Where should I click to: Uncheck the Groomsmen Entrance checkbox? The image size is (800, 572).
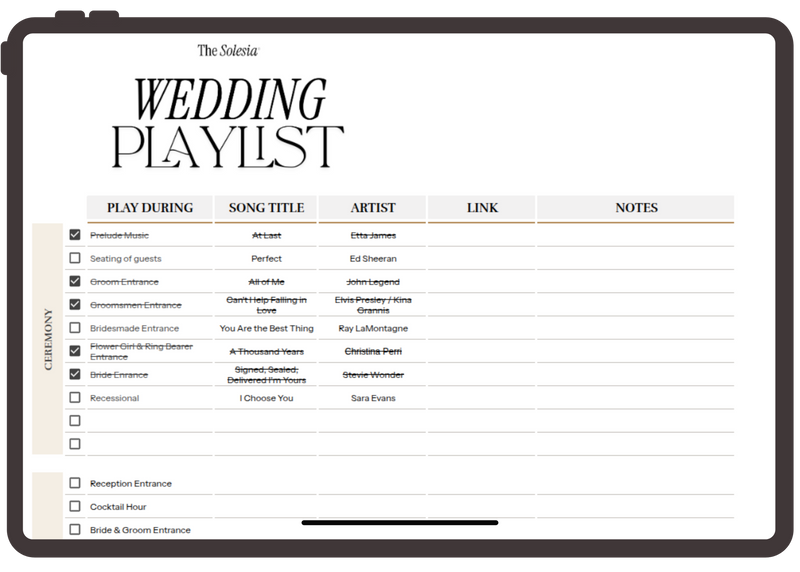tap(75, 305)
